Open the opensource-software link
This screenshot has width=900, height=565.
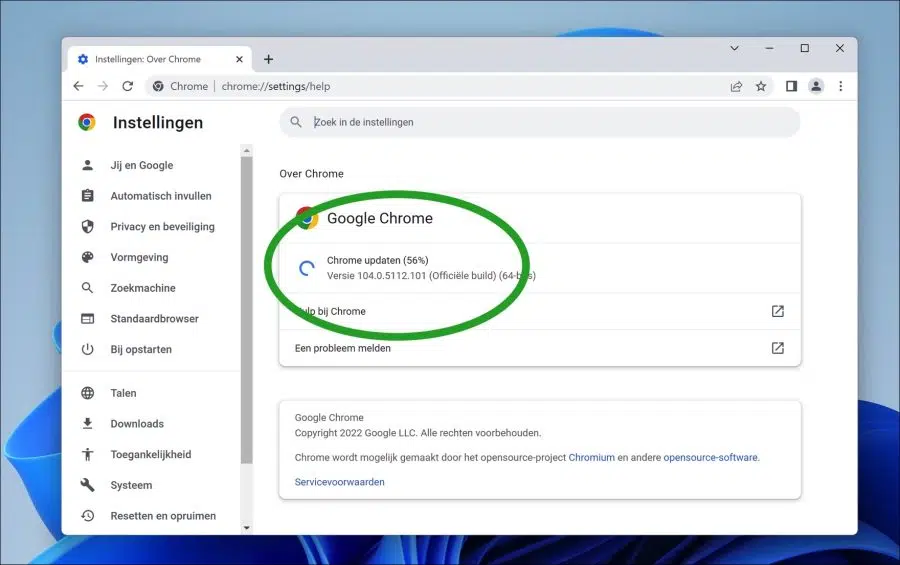(711, 458)
